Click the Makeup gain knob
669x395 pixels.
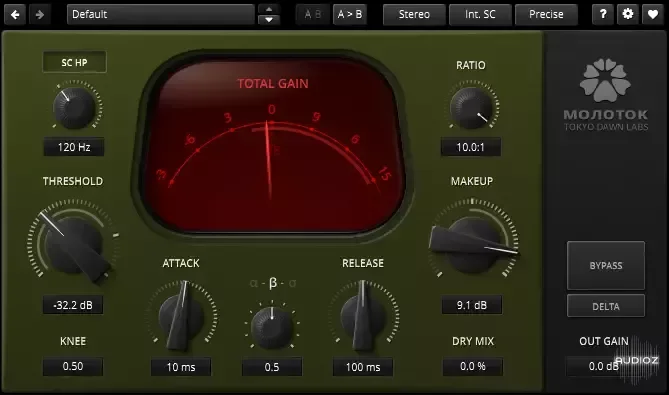pyautogui.click(x=473, y=245)
